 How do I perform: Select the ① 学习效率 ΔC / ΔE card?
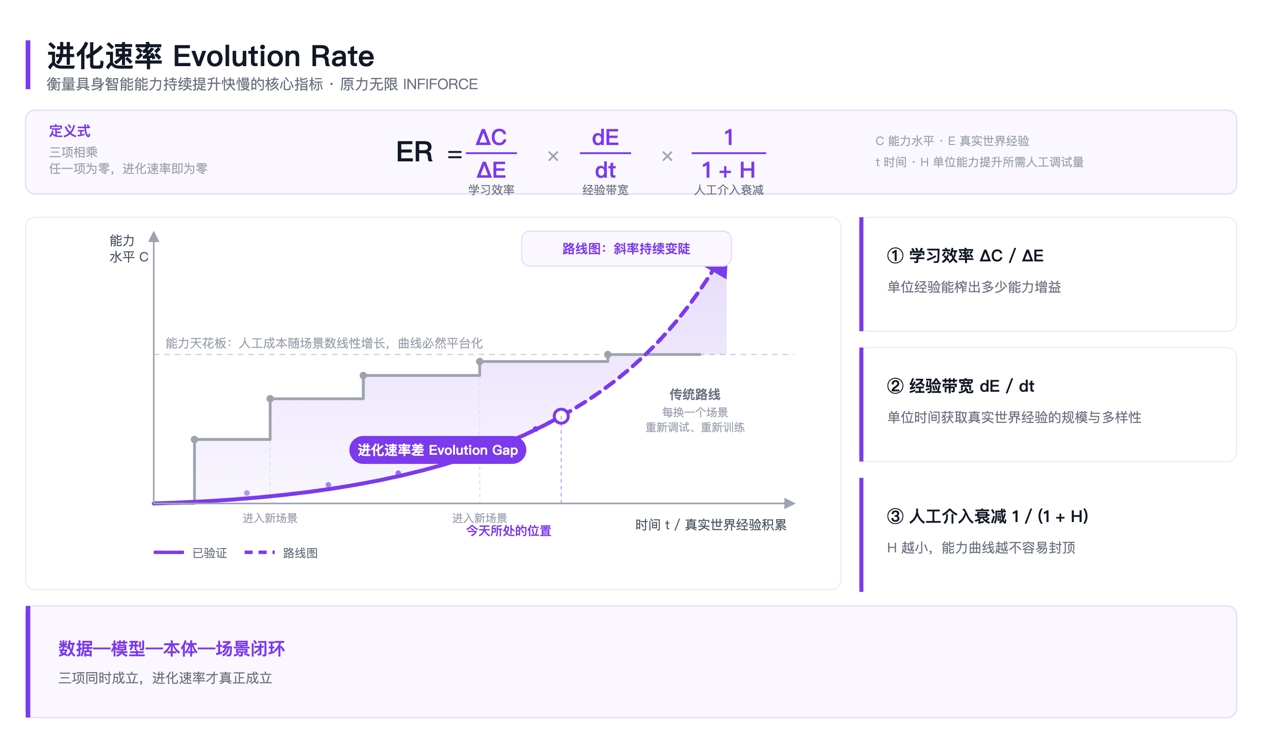tap(1048, 274)
